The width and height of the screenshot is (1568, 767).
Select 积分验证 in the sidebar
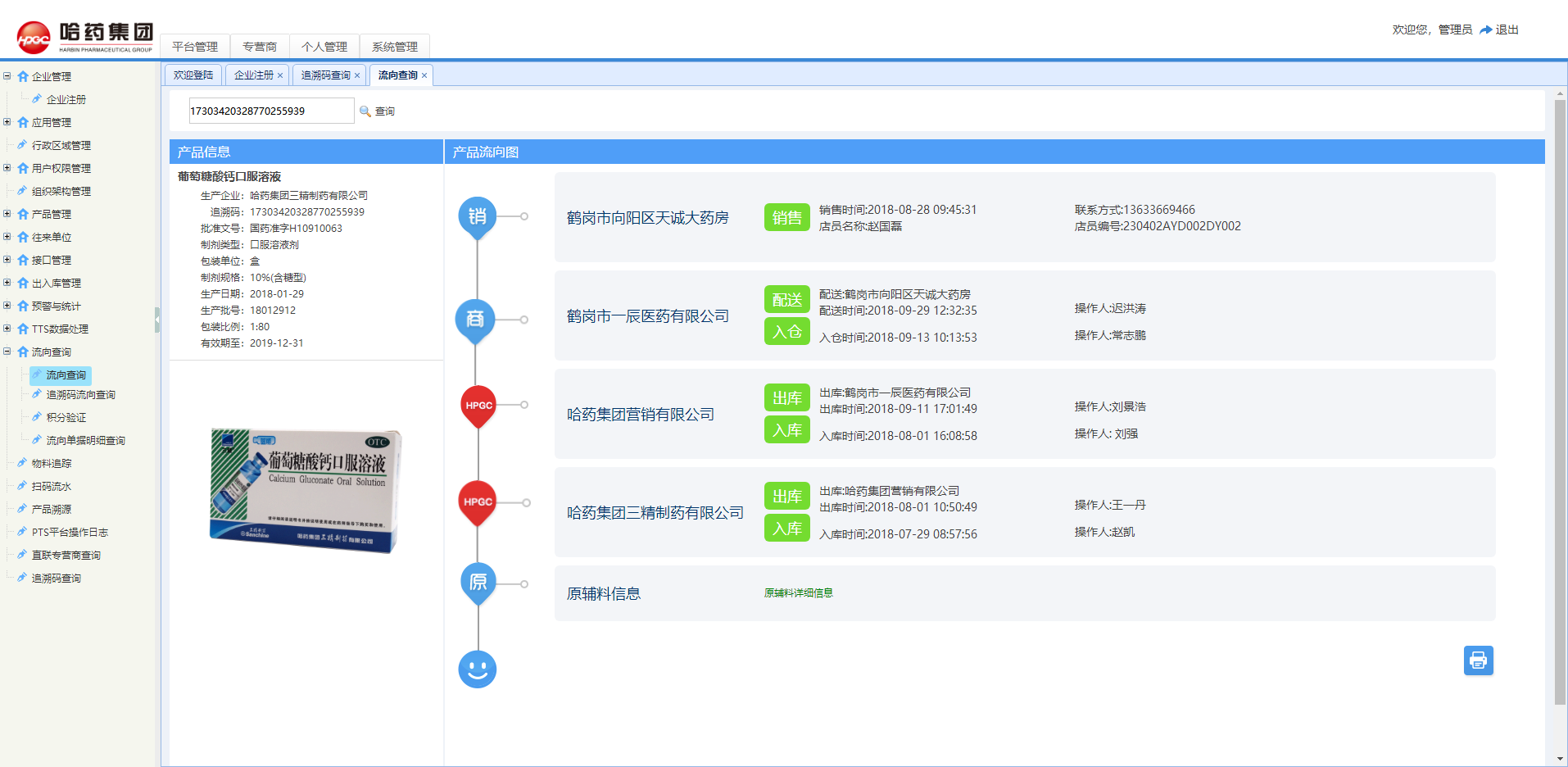66,418
